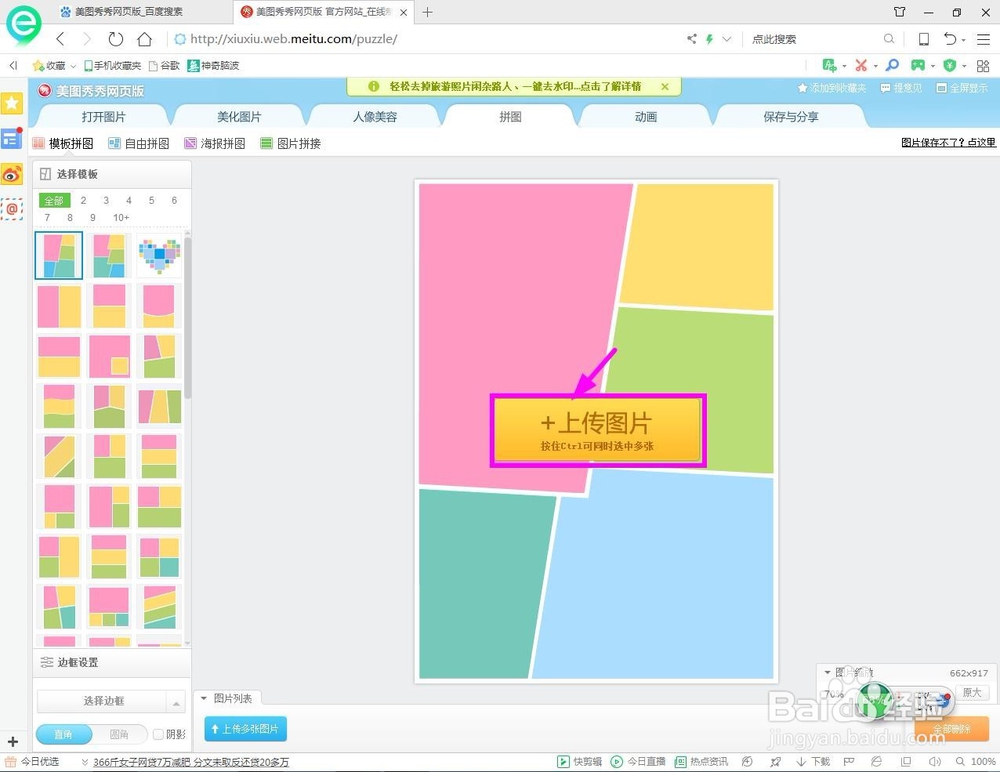Click the 快剪辑 icon in status bar

(x=579, y=761)
